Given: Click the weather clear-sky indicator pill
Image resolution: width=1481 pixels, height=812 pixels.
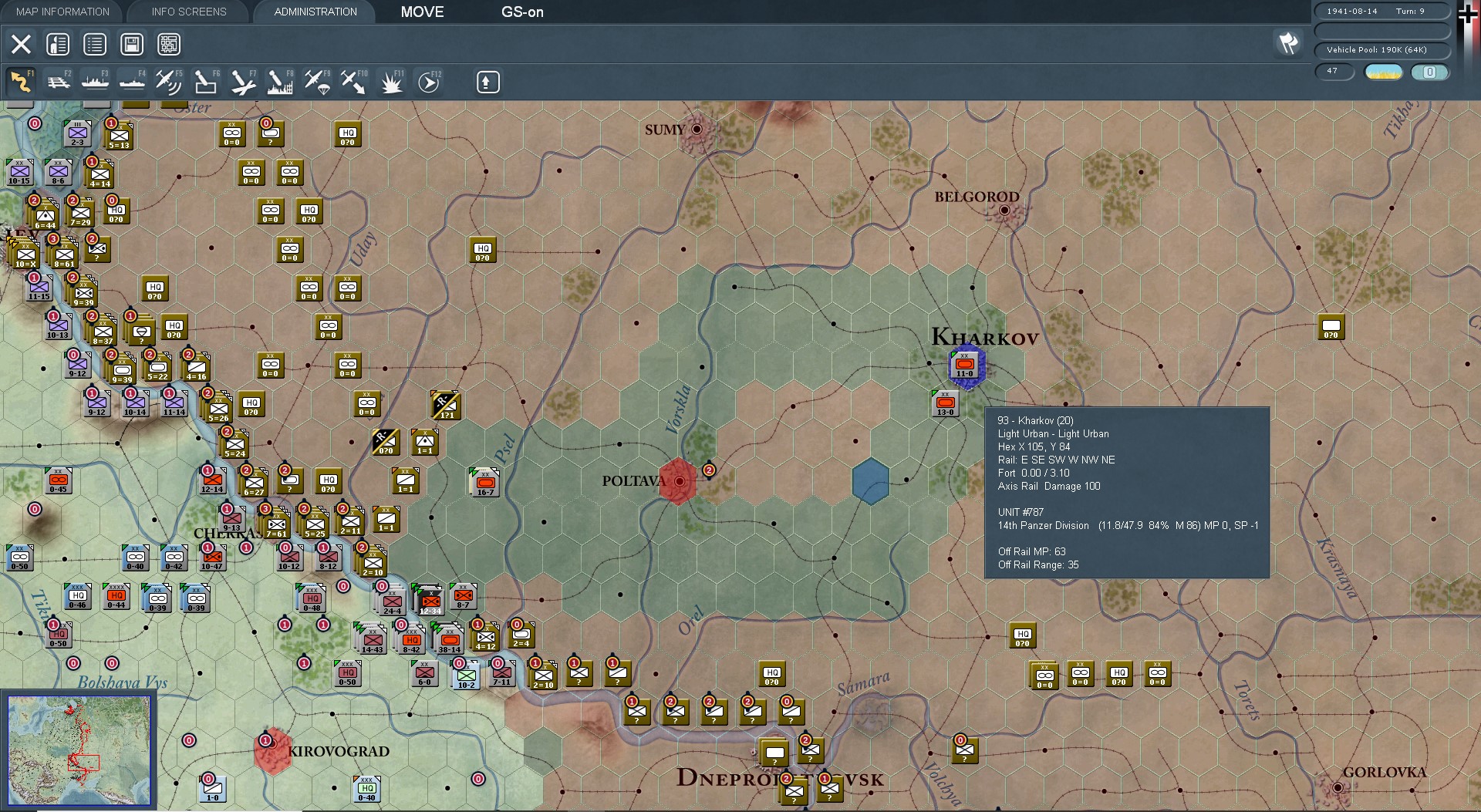Looking at the screenshot, I should point(1384,72).
